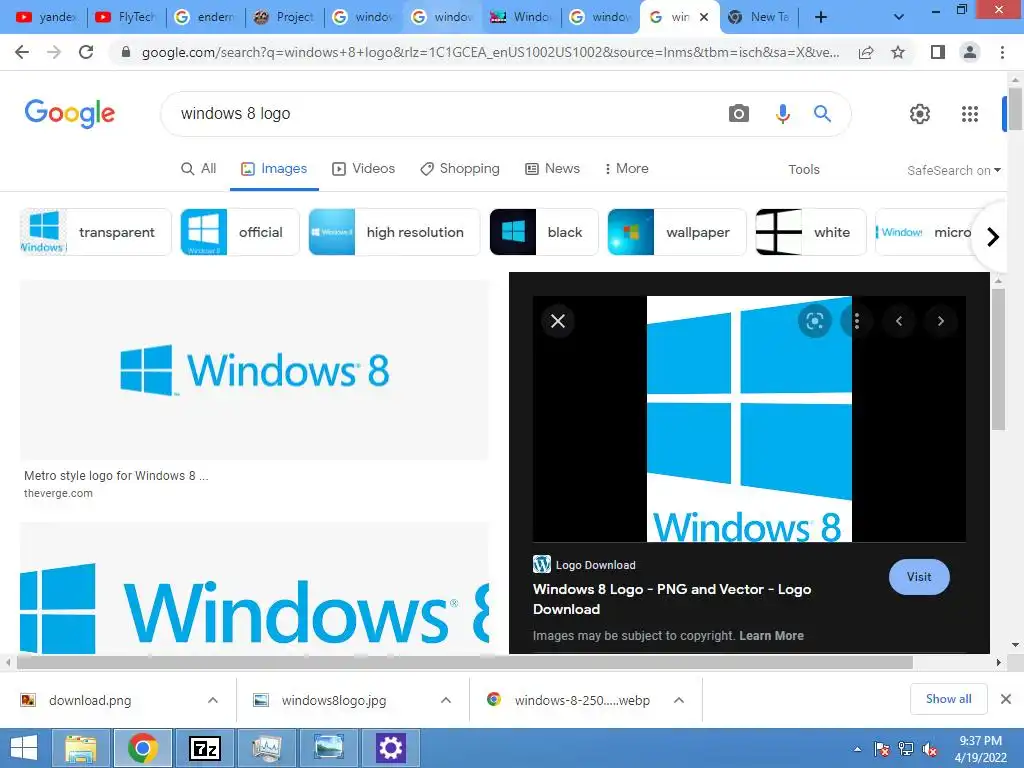
Task: Open Chrome's three-dot menu
Action: tap(1002, 52)
